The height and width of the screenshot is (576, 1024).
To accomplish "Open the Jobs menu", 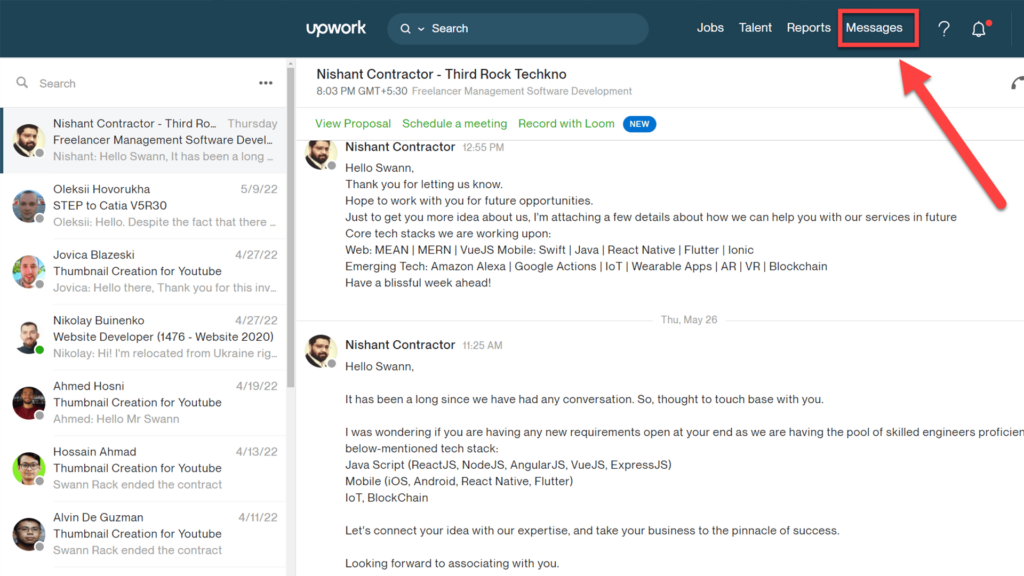I will point(710,27).
